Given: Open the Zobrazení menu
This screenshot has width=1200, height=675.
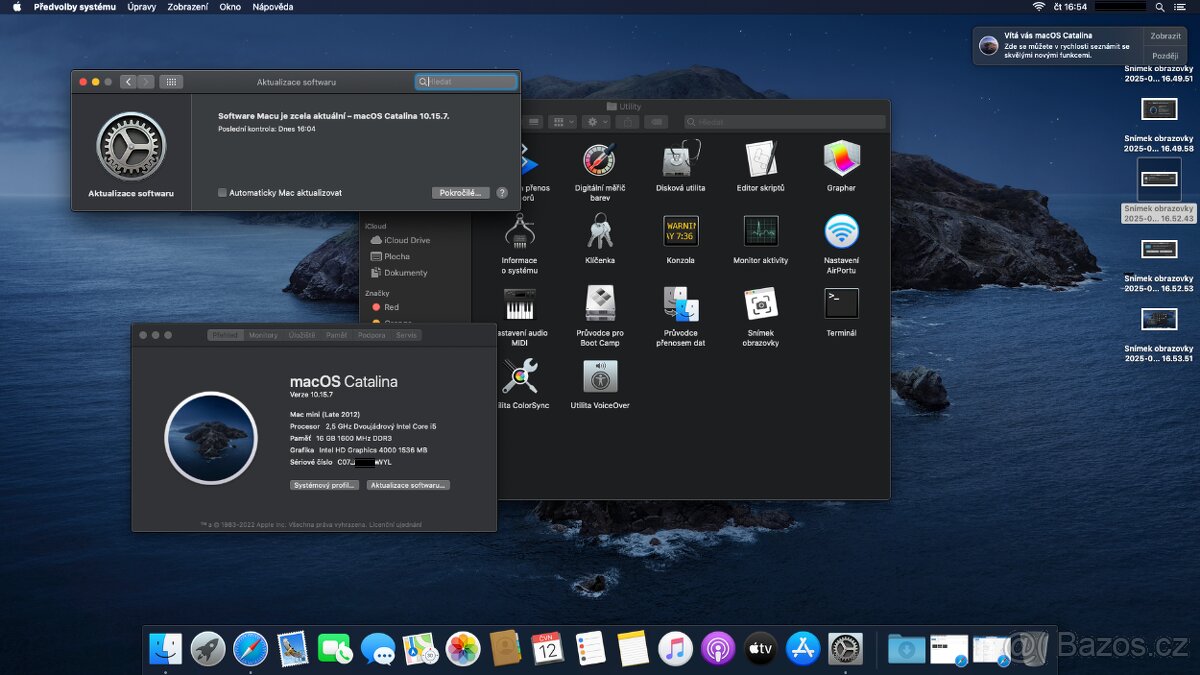Looking at the screenshot, I should pos(188,7).
